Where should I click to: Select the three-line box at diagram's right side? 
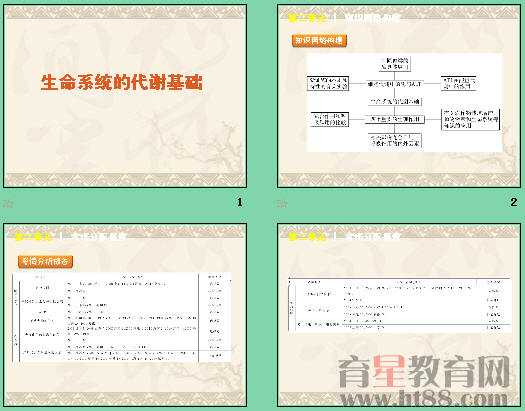[x=470, y=119]
